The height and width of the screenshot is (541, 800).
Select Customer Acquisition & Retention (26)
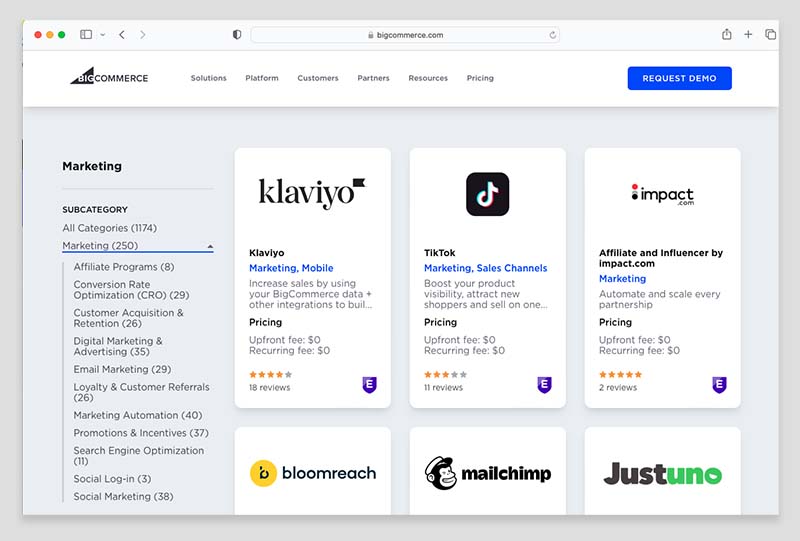tap(129, 318)
